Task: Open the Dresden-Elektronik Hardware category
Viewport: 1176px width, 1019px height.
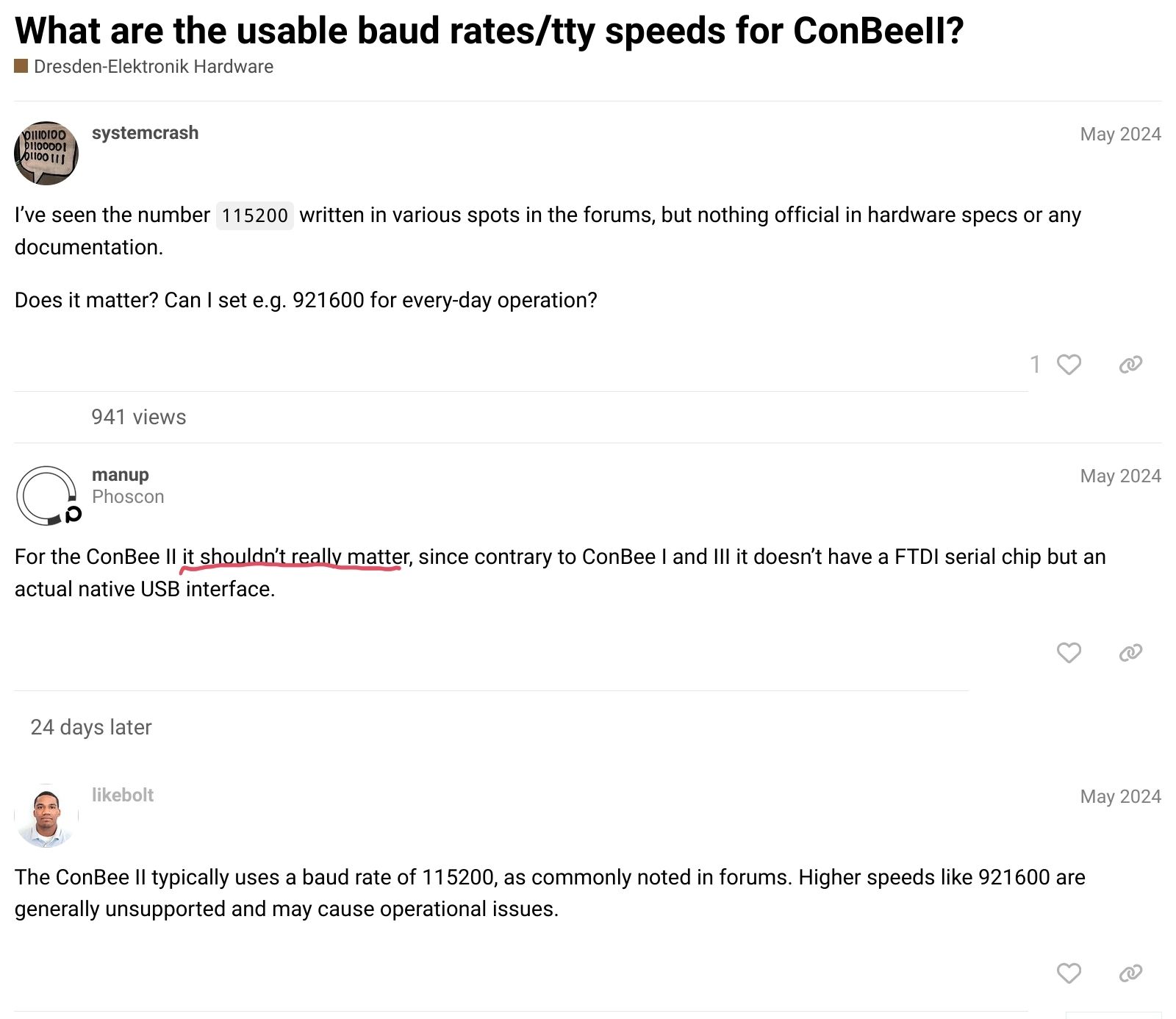Action: click(153, 67)
